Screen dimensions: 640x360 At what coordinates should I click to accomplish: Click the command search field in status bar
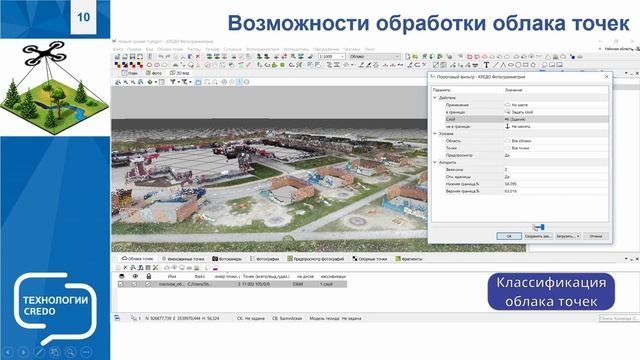(618, 318)
